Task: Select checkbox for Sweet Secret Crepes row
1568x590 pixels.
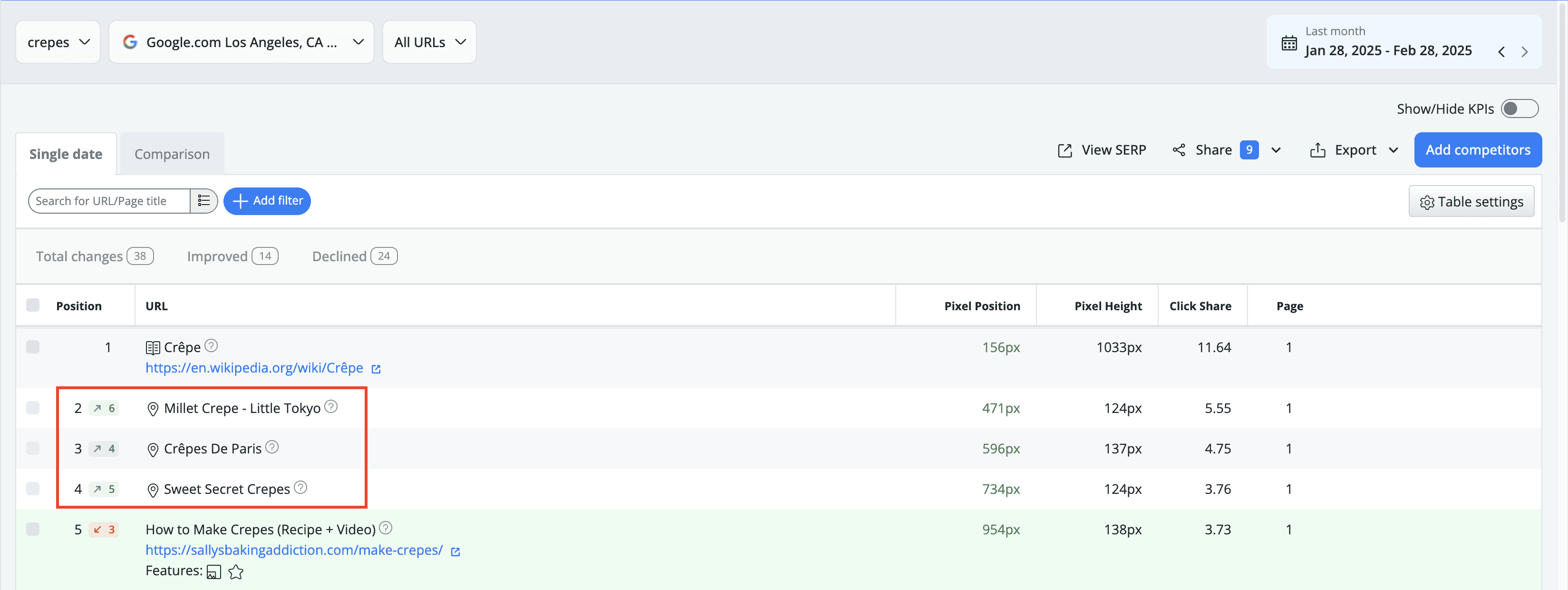Action: click(x=33, y=489)
